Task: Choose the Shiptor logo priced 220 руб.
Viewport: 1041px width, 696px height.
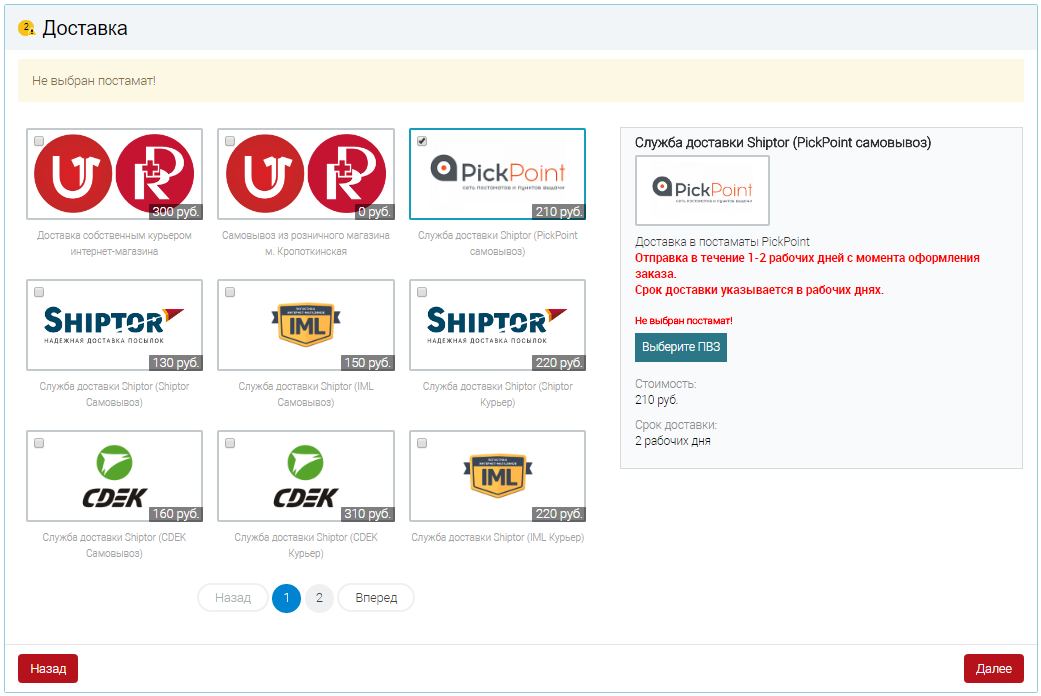Action: pyautogui.click(x=497, y=325)
